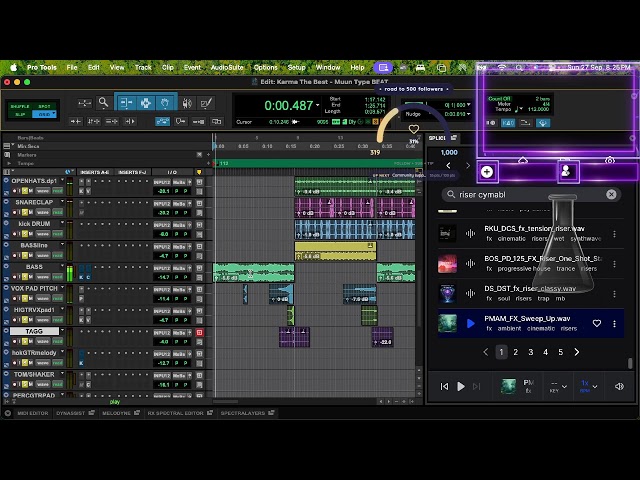Open the Apple menu
The height and width of the screenshot is (480, 640).
tap(13, 68)
